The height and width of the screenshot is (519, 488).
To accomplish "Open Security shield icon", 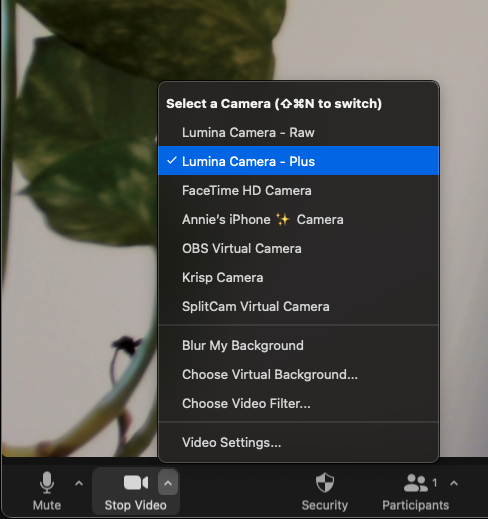I will click(x=325, y=482).
